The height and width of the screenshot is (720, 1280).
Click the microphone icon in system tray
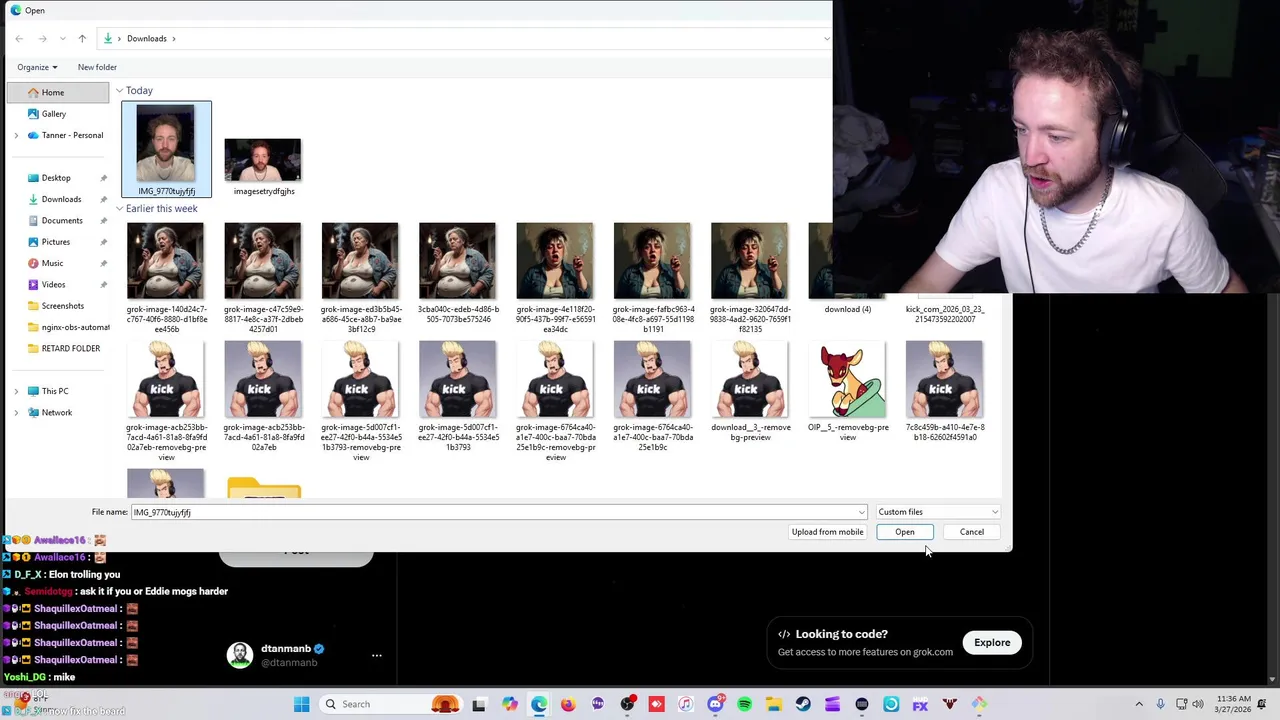click(1160, 704)
